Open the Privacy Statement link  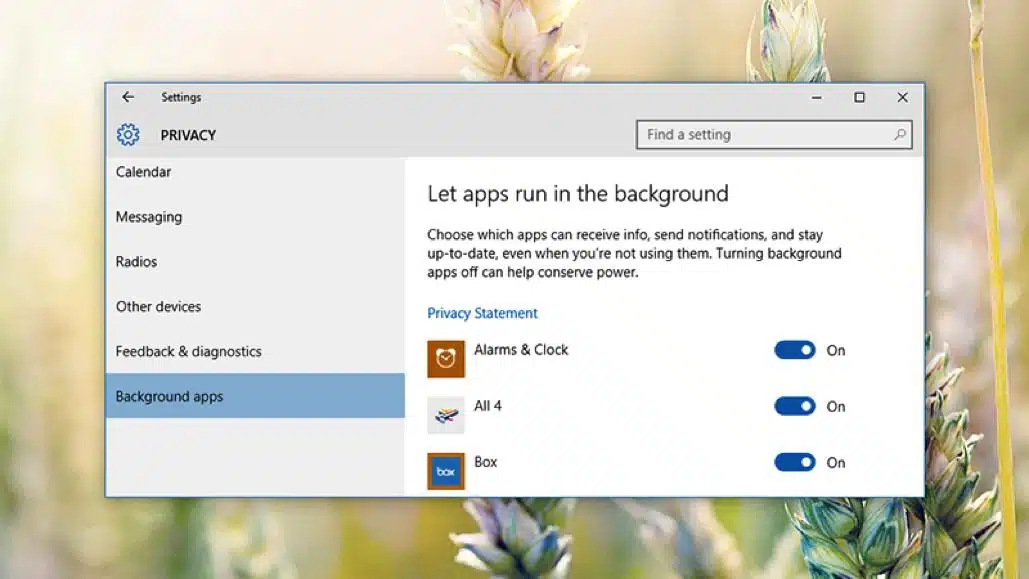(483, 313)
